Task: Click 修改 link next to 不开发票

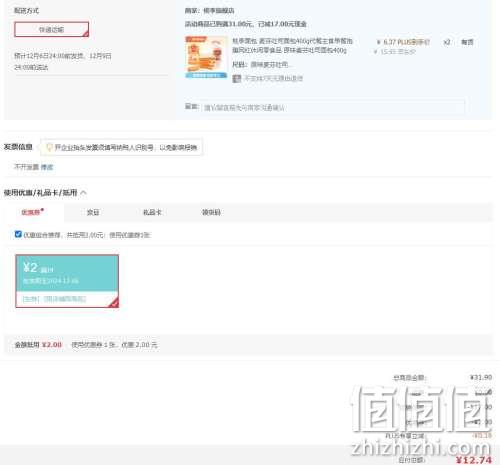Action: click(47, 167)
